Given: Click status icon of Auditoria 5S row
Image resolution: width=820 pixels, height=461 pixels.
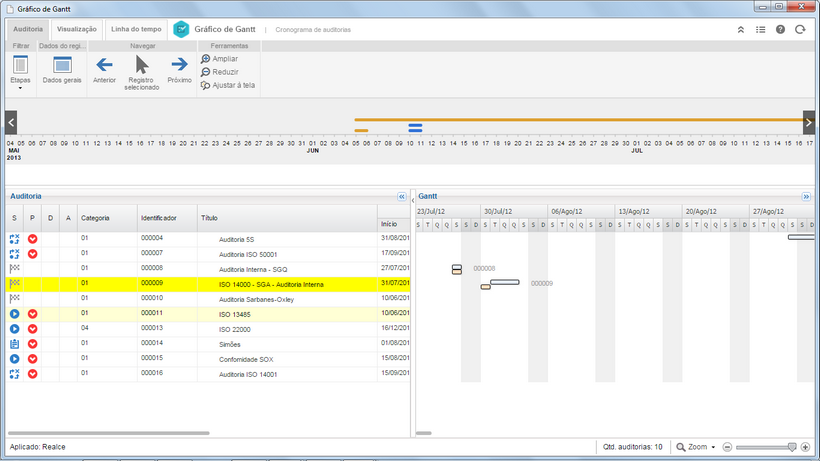Looking at the screenshot, I should click(x=14, y=239).
